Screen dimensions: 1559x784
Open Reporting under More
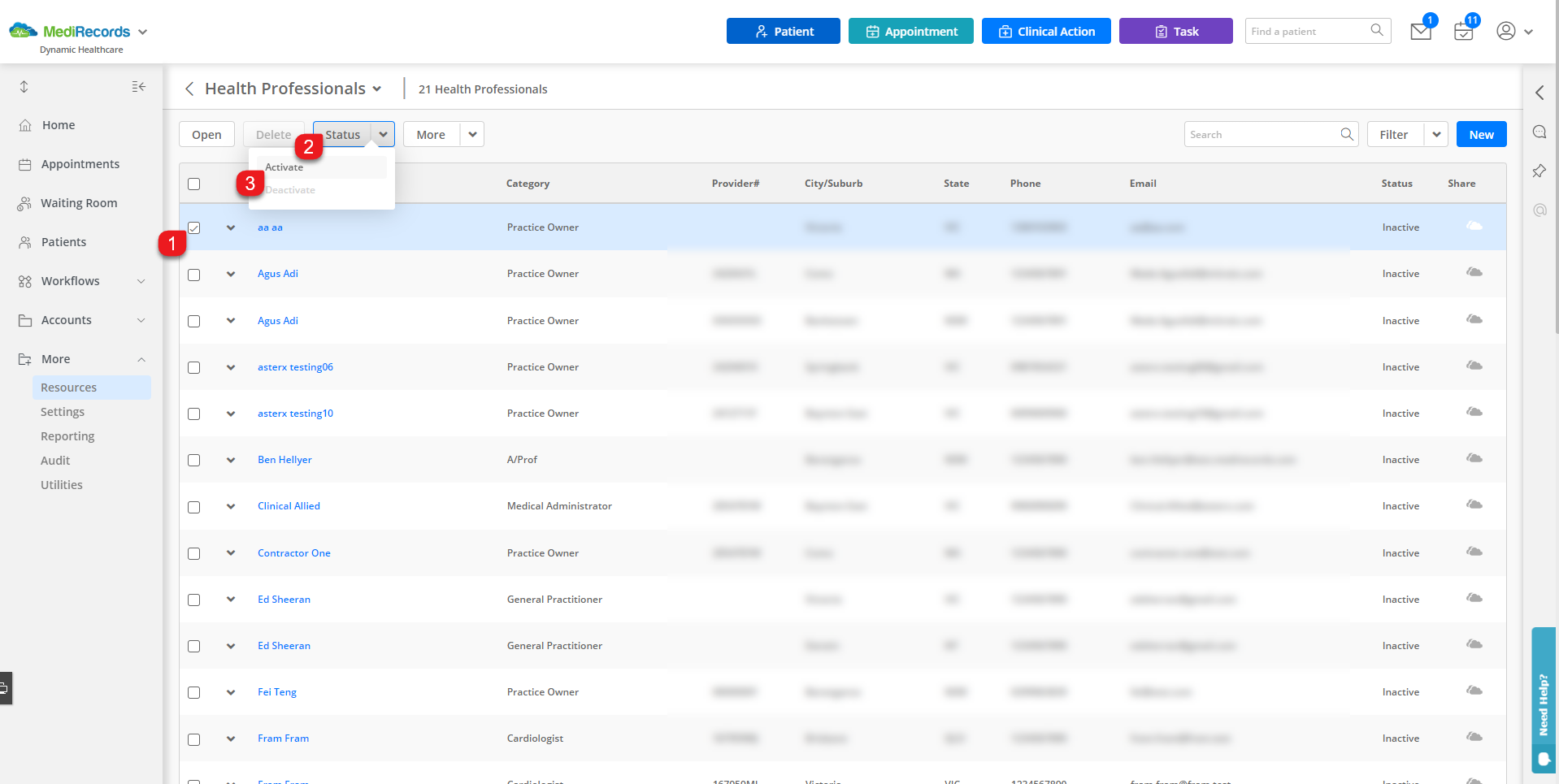click(x=67, y=436)
